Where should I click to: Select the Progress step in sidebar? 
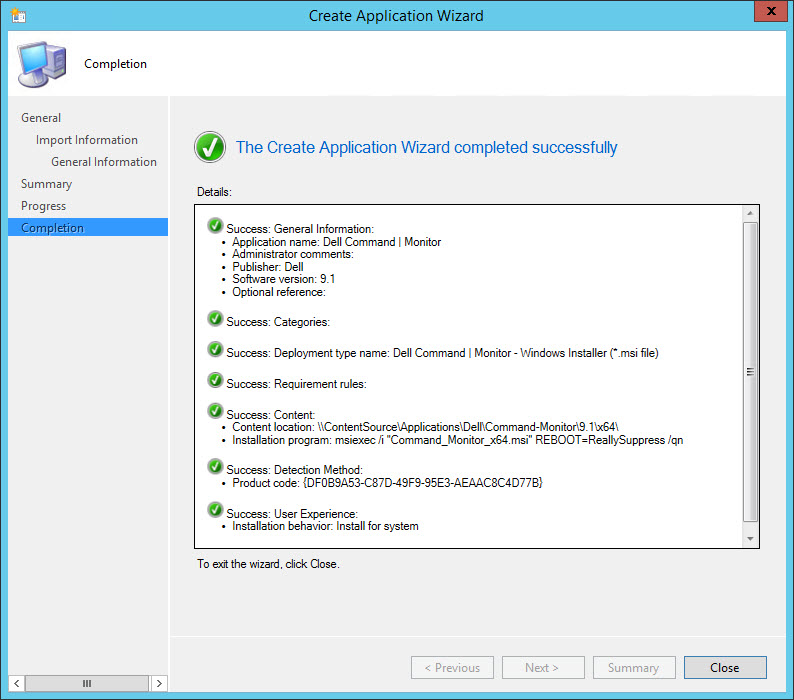(44, 206)
